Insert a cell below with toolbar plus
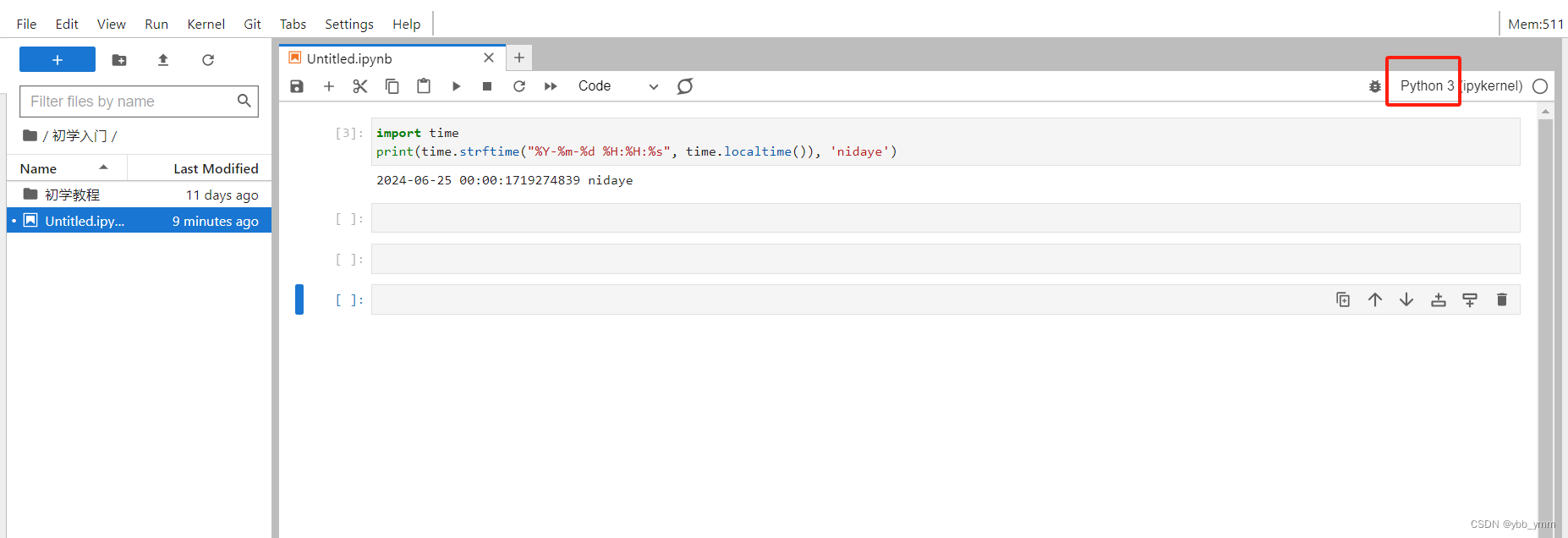1568x538 pixels. point(329,86)
